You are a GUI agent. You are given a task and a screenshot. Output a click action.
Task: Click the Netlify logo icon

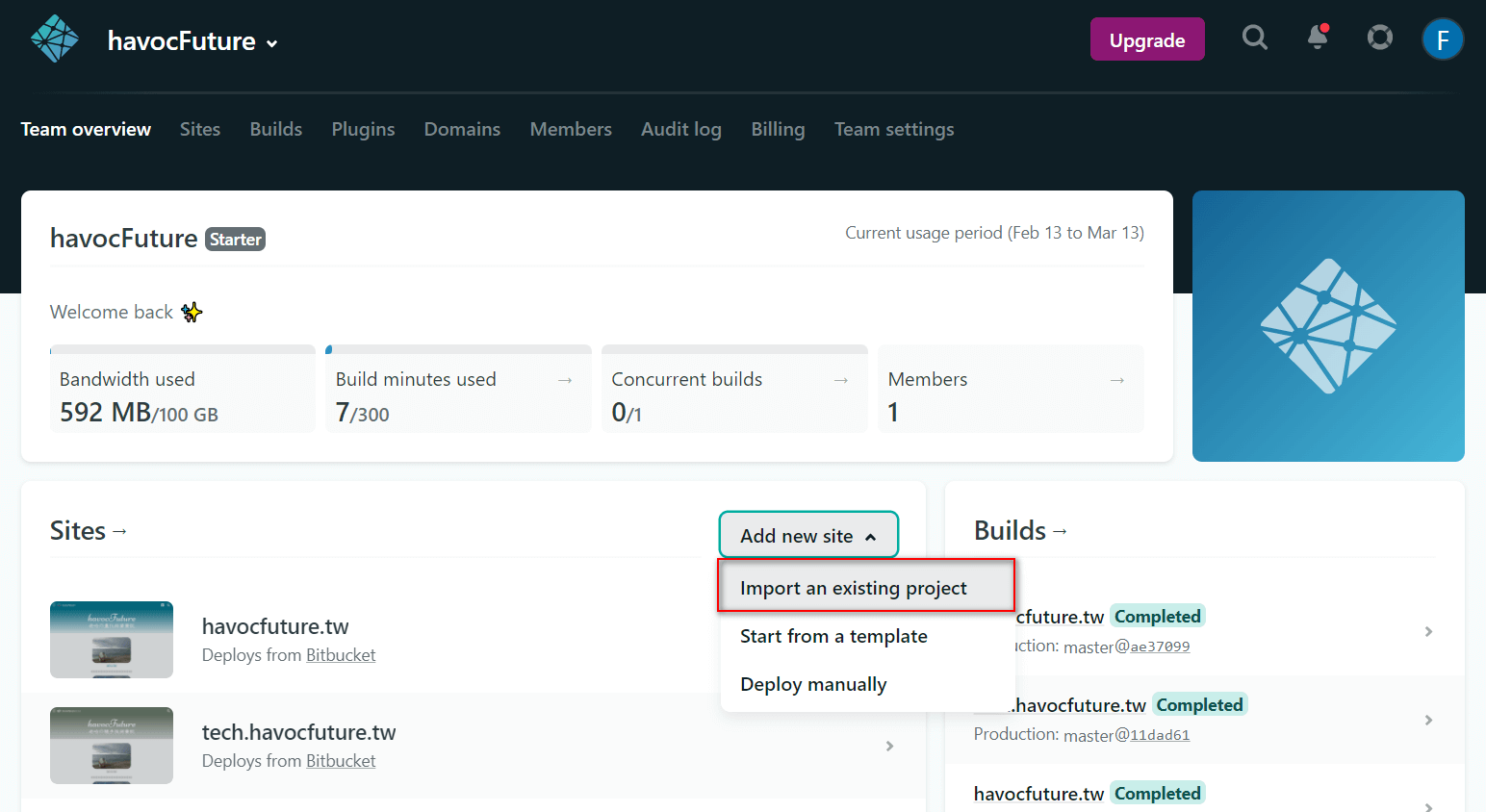pos(54,38)
